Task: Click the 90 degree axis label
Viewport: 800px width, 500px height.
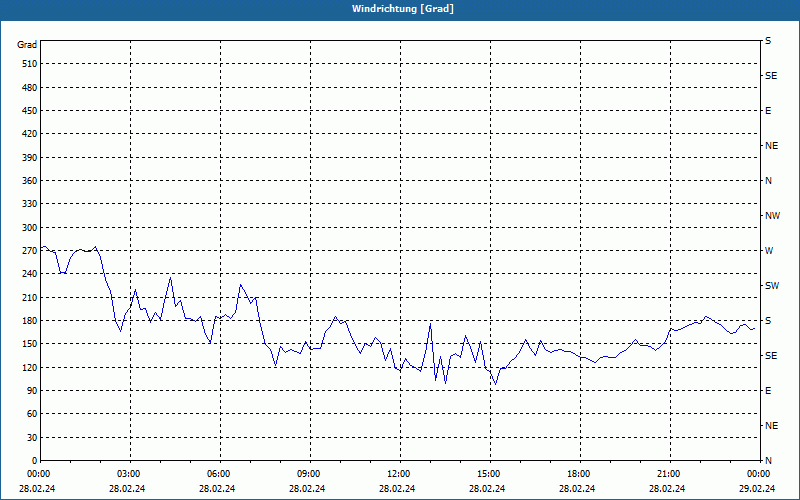Action: [x=32, y=391]
